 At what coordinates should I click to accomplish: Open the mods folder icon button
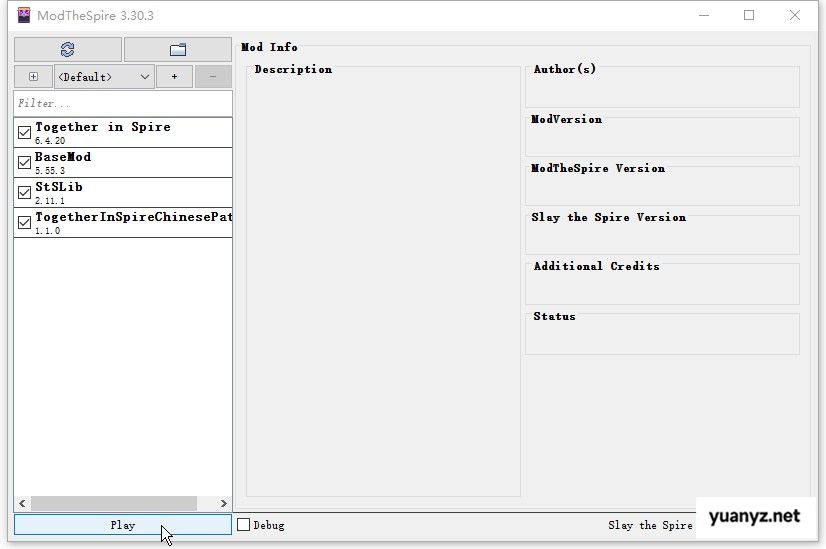click(178, 50)
